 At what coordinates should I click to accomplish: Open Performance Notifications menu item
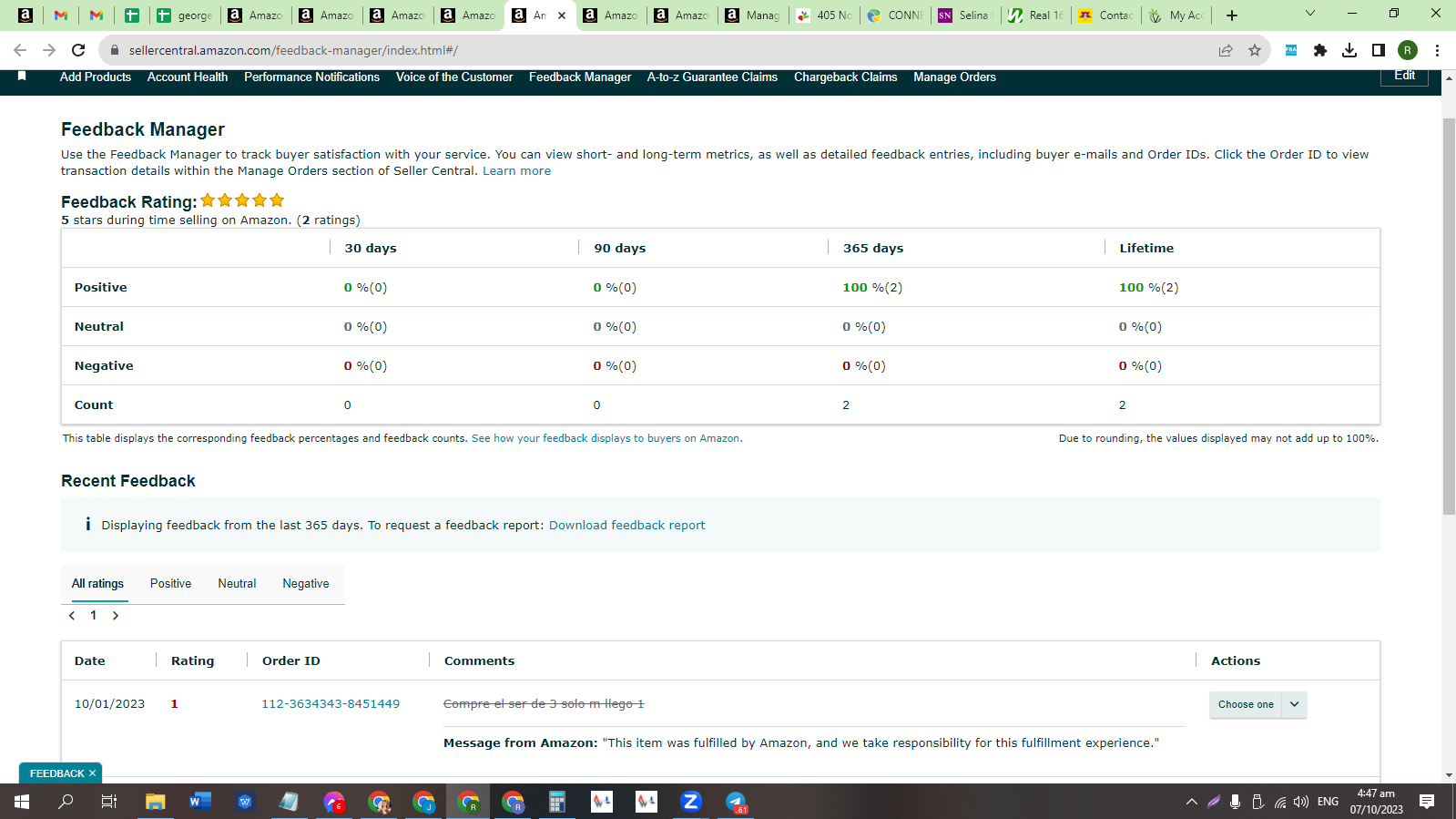tap(311, 77)
